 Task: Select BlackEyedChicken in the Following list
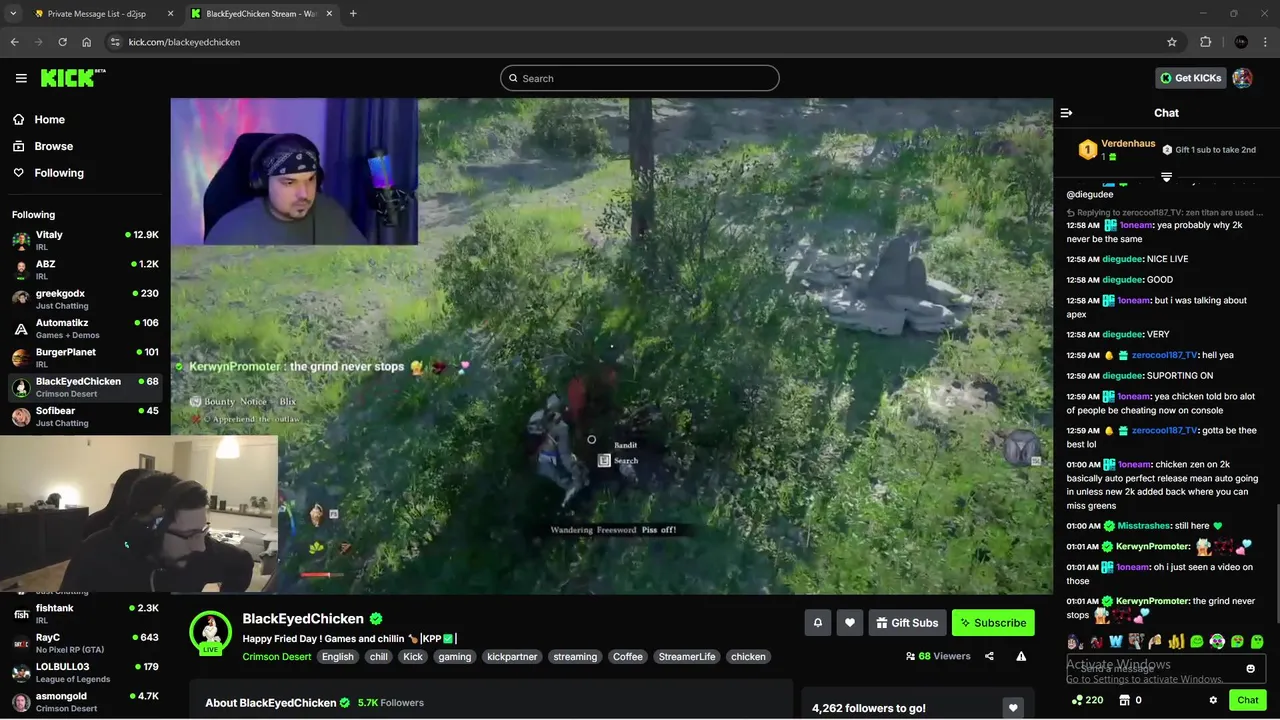coord(85,387)
